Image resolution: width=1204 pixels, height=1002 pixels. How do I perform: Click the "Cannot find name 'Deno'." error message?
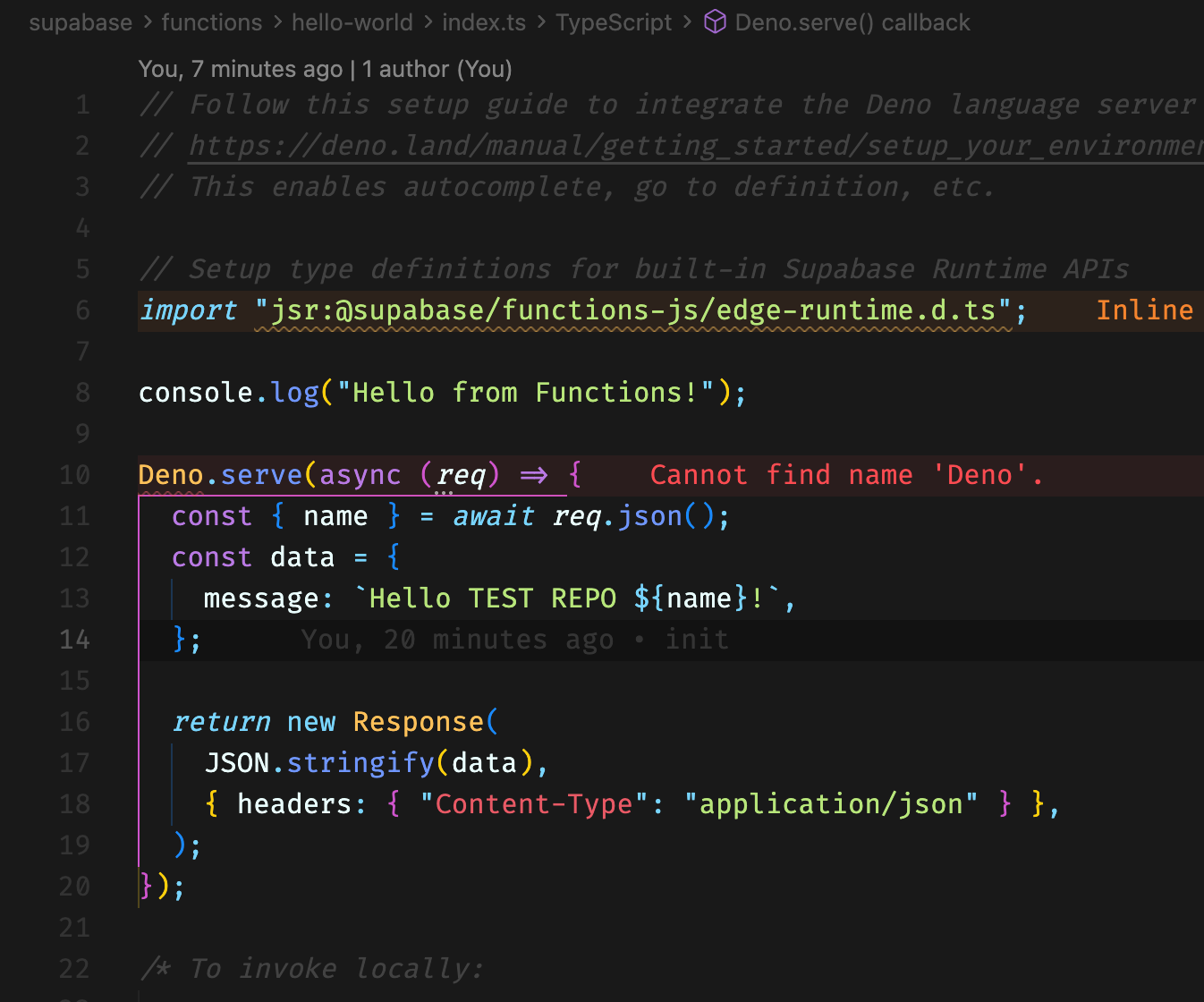pos(846,475)
